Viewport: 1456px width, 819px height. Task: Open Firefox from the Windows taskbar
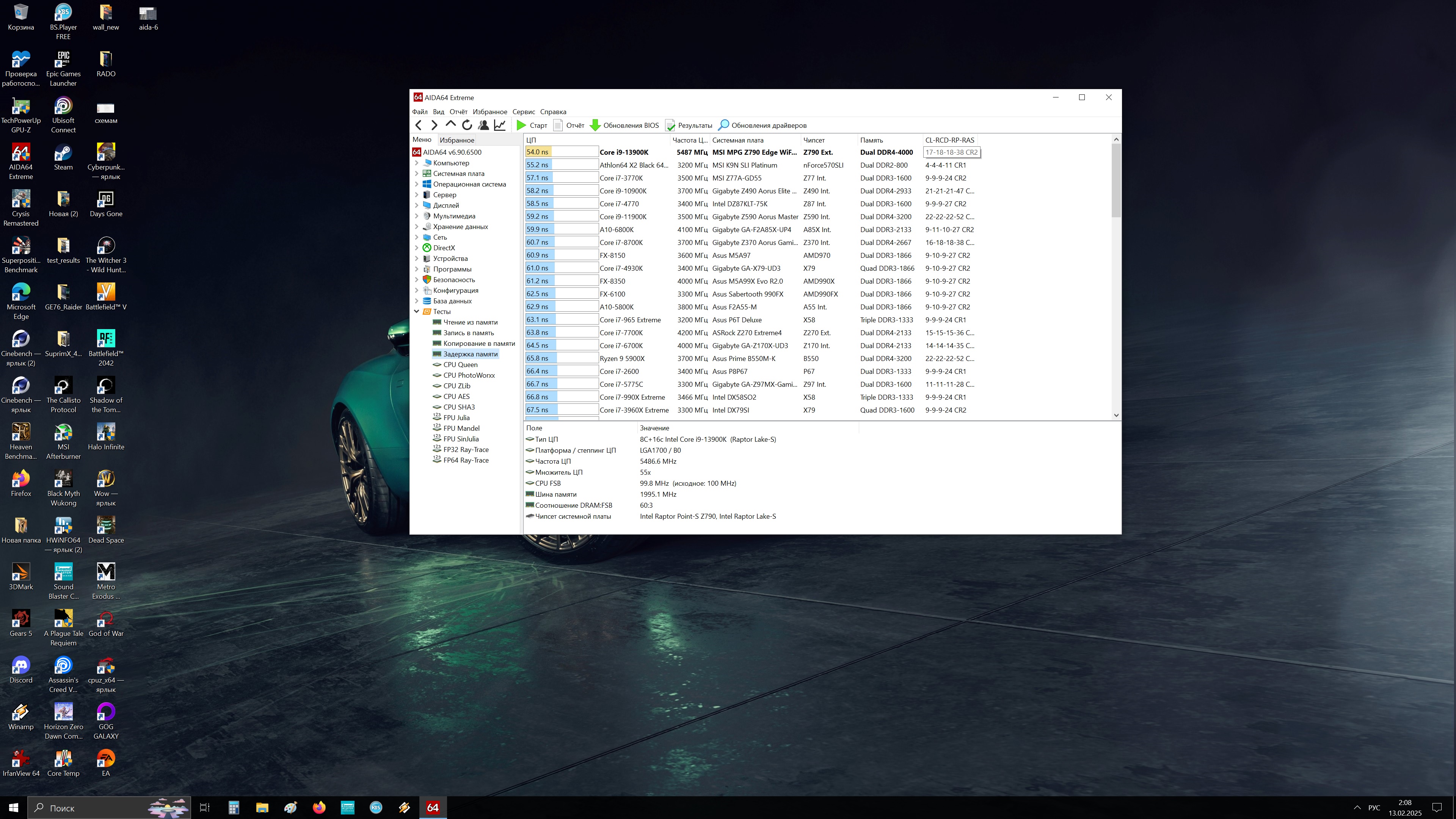(319, 808)
